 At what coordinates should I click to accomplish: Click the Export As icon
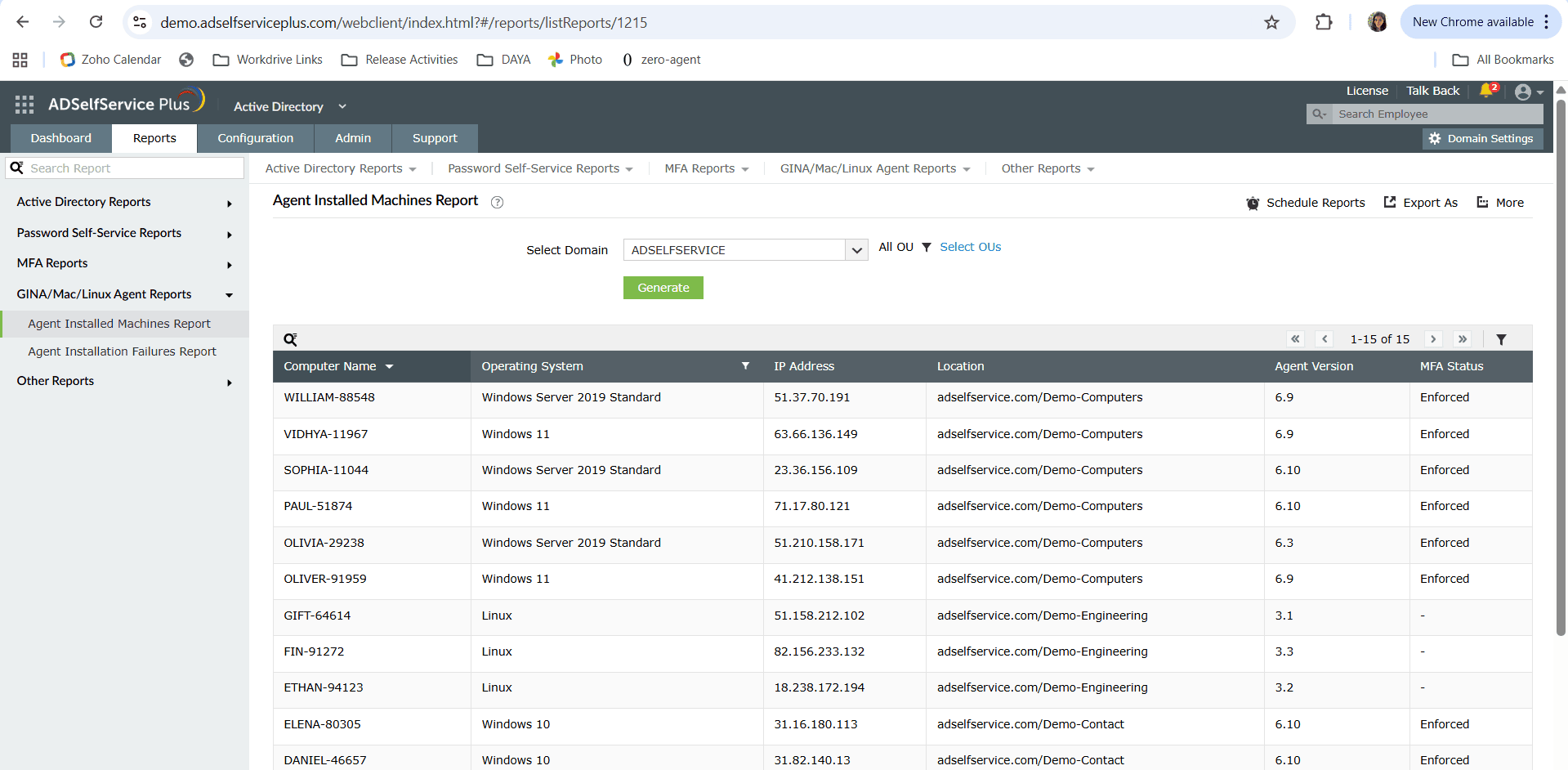click(x=1390, y=202)
